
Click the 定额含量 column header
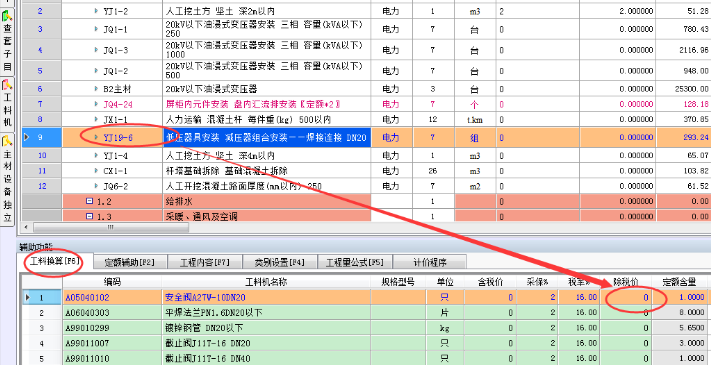click(680, 282)
